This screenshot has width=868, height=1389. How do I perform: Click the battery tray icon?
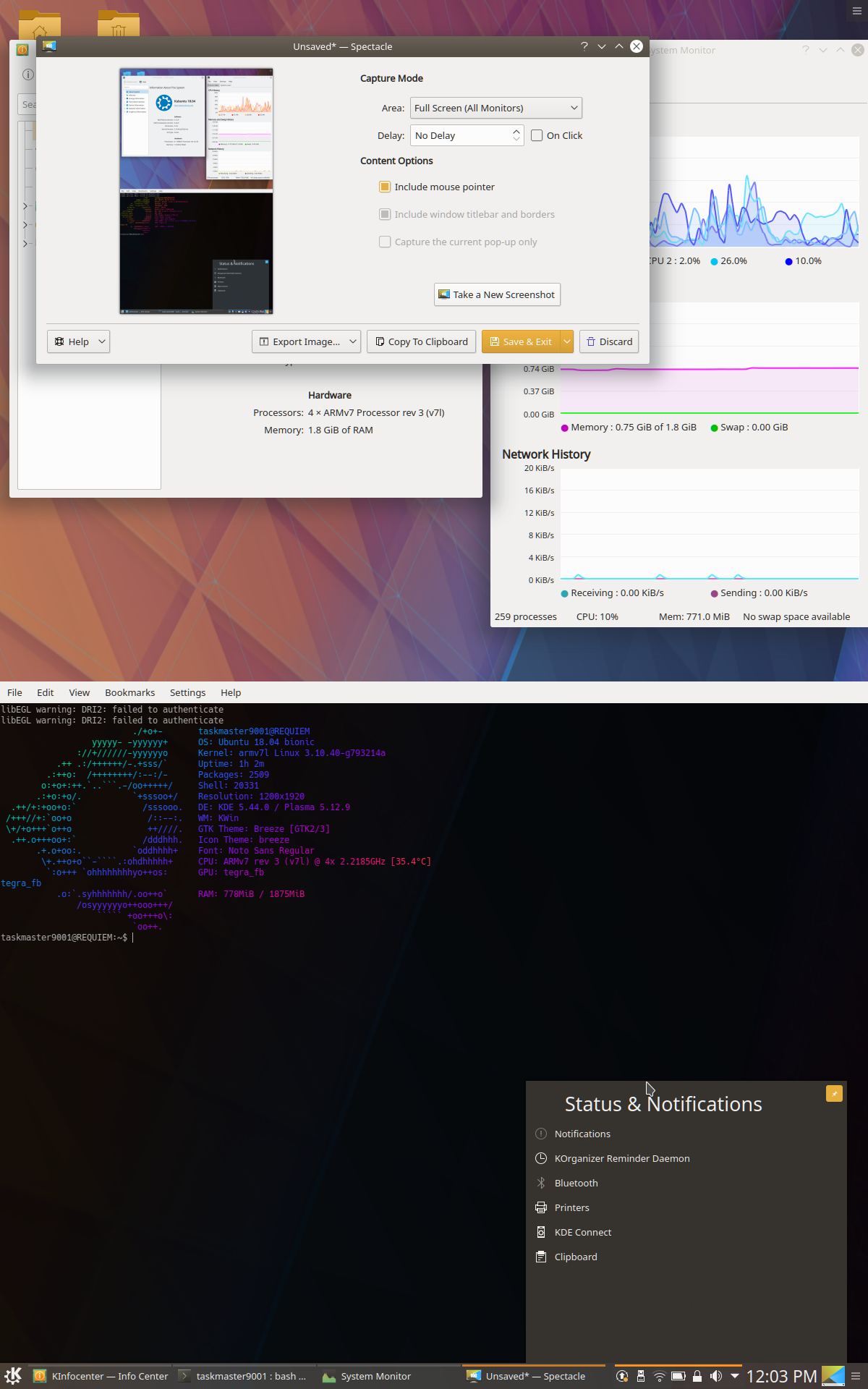pyautogui.click(x=678, y=1376)
